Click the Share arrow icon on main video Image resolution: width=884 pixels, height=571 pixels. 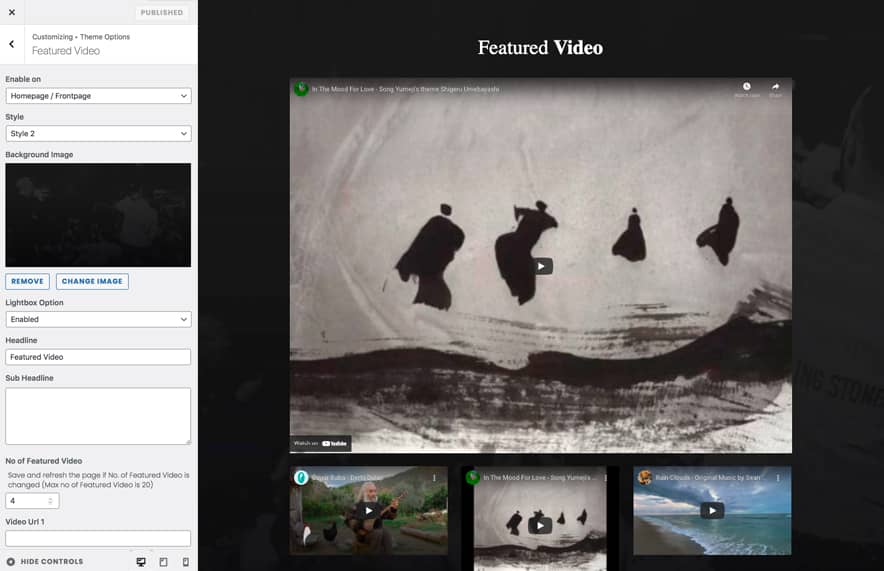(776, 89)
